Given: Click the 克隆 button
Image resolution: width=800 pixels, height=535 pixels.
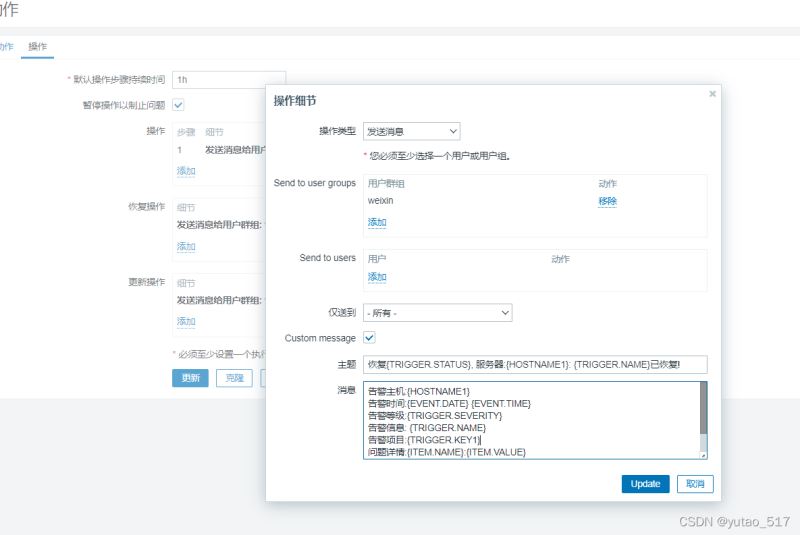Looking at the screenshot, I should click(234, 378).
